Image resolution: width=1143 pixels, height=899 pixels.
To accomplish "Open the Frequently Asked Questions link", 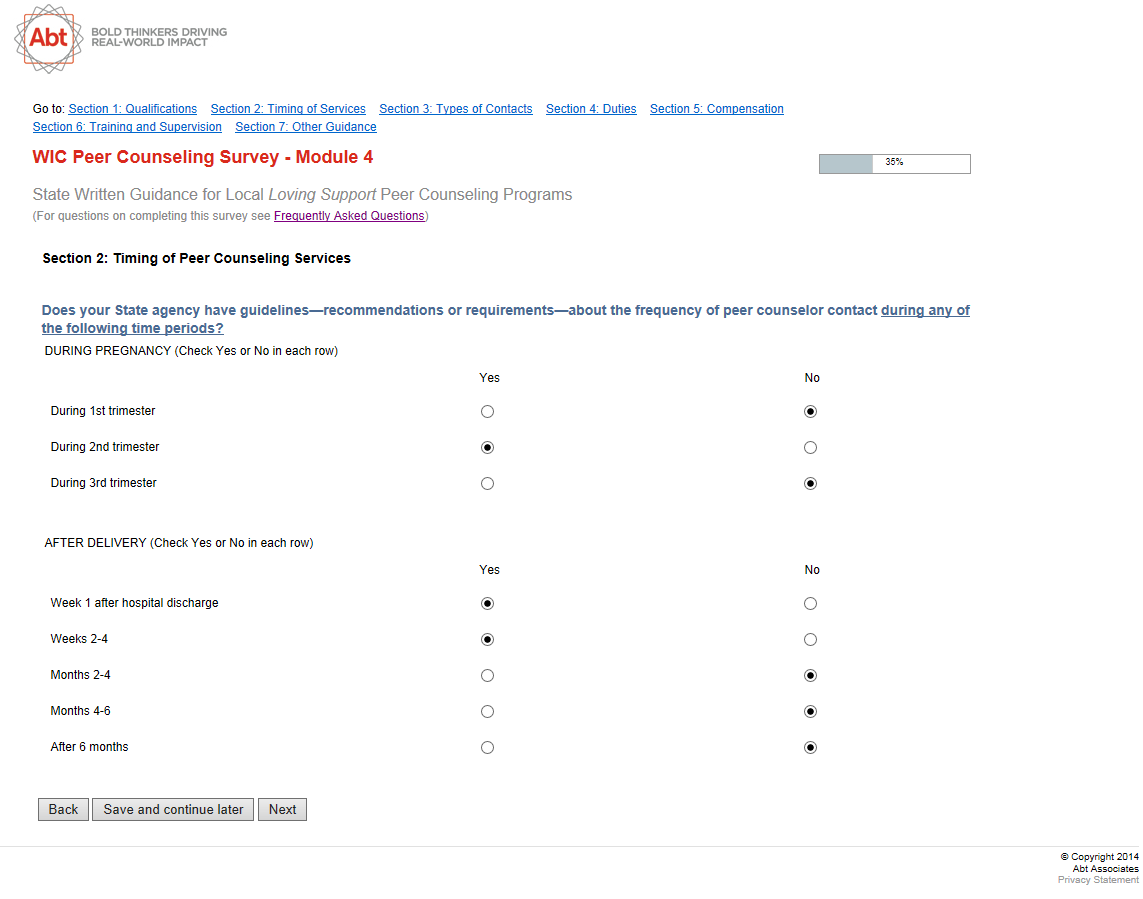I will click(349, 216).
